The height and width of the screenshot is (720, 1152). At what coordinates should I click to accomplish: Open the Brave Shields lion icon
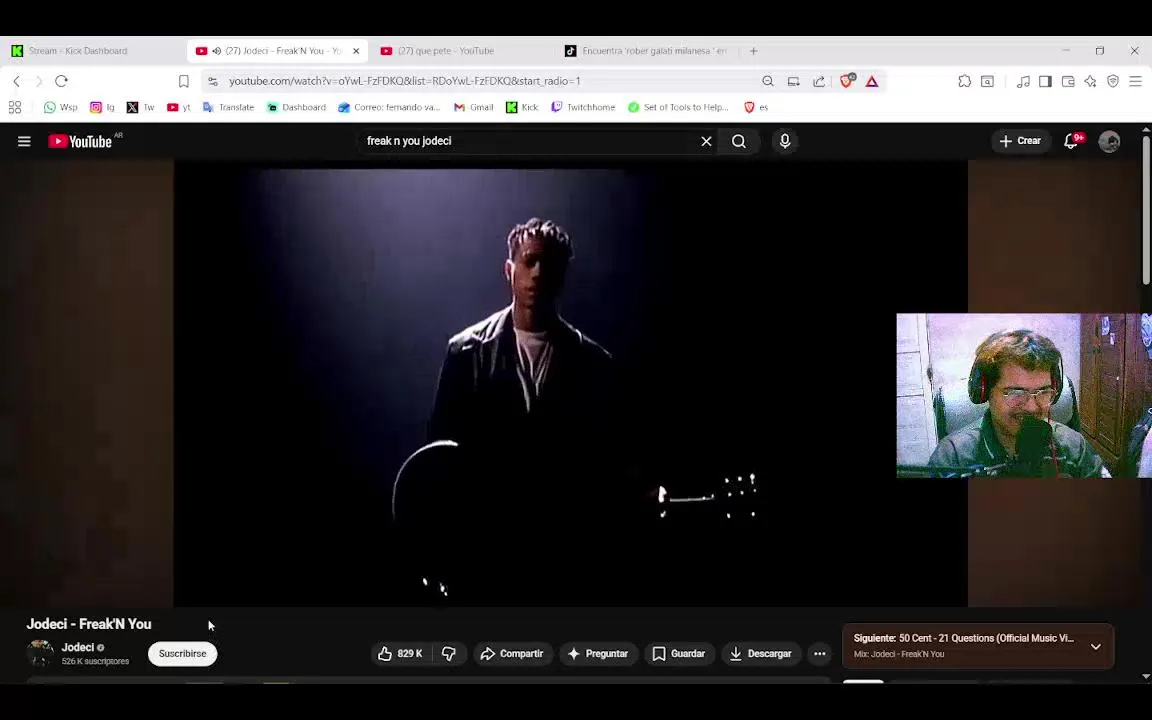847,81
